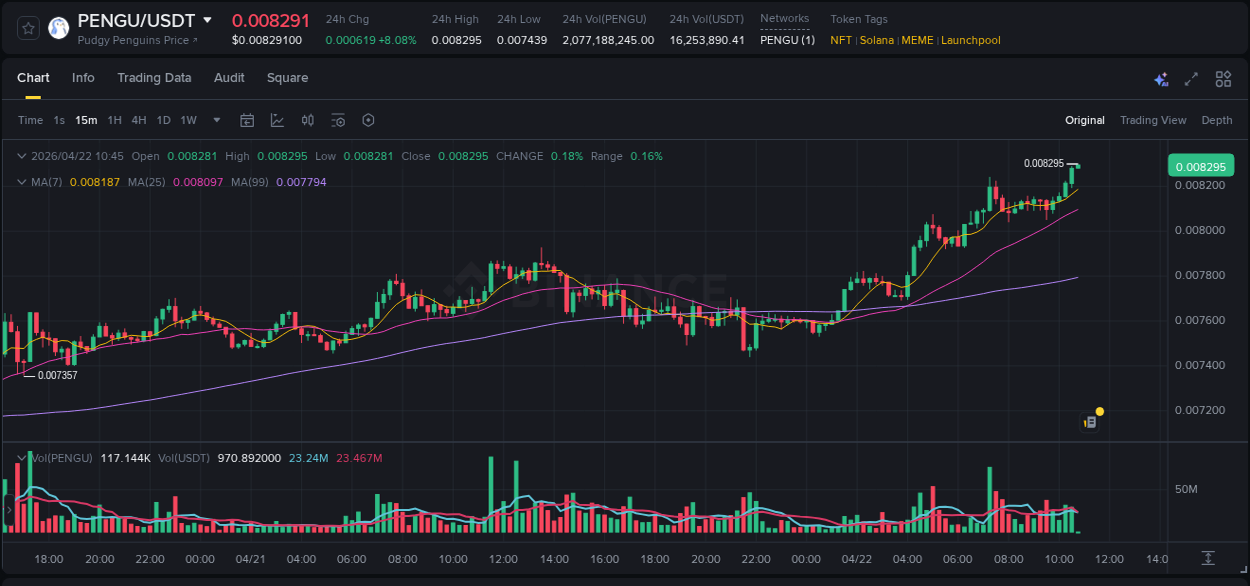Click the Launchpool token tag link
Viewport: 1250px width, 586px height.
tap(970, 40)
